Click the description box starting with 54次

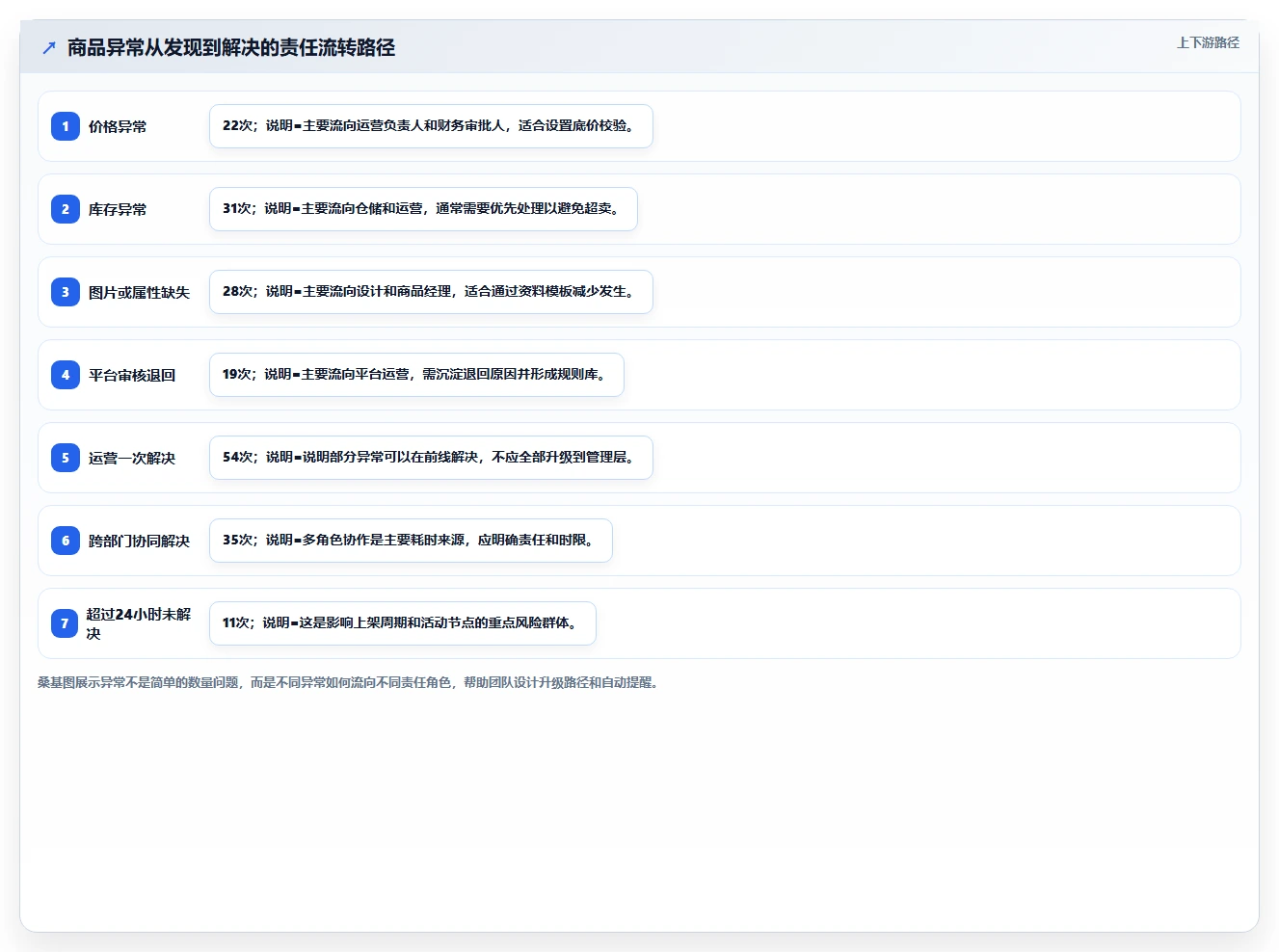pyautogui.click(x=431, y=458)
